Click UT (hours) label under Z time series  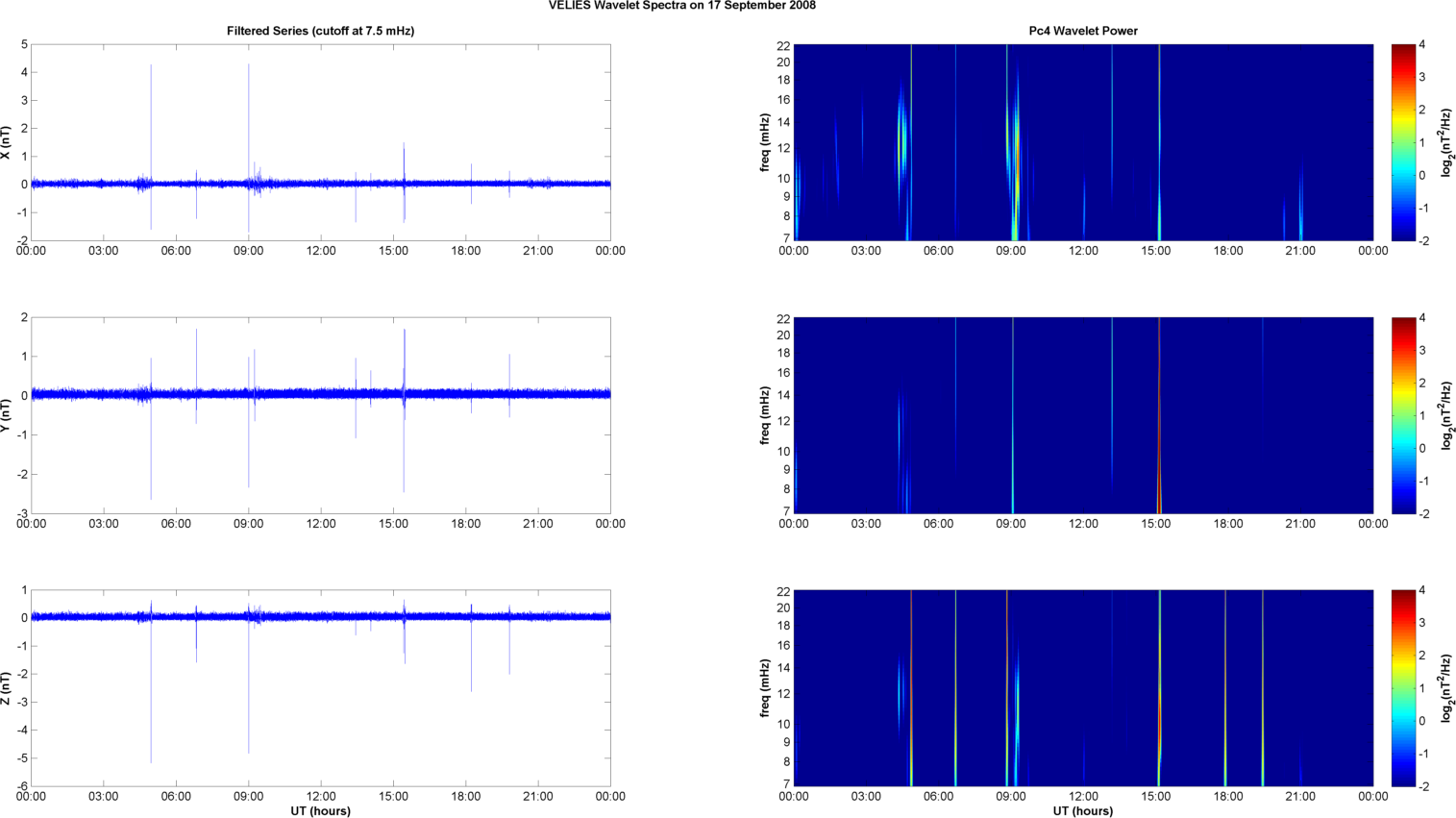320,811
